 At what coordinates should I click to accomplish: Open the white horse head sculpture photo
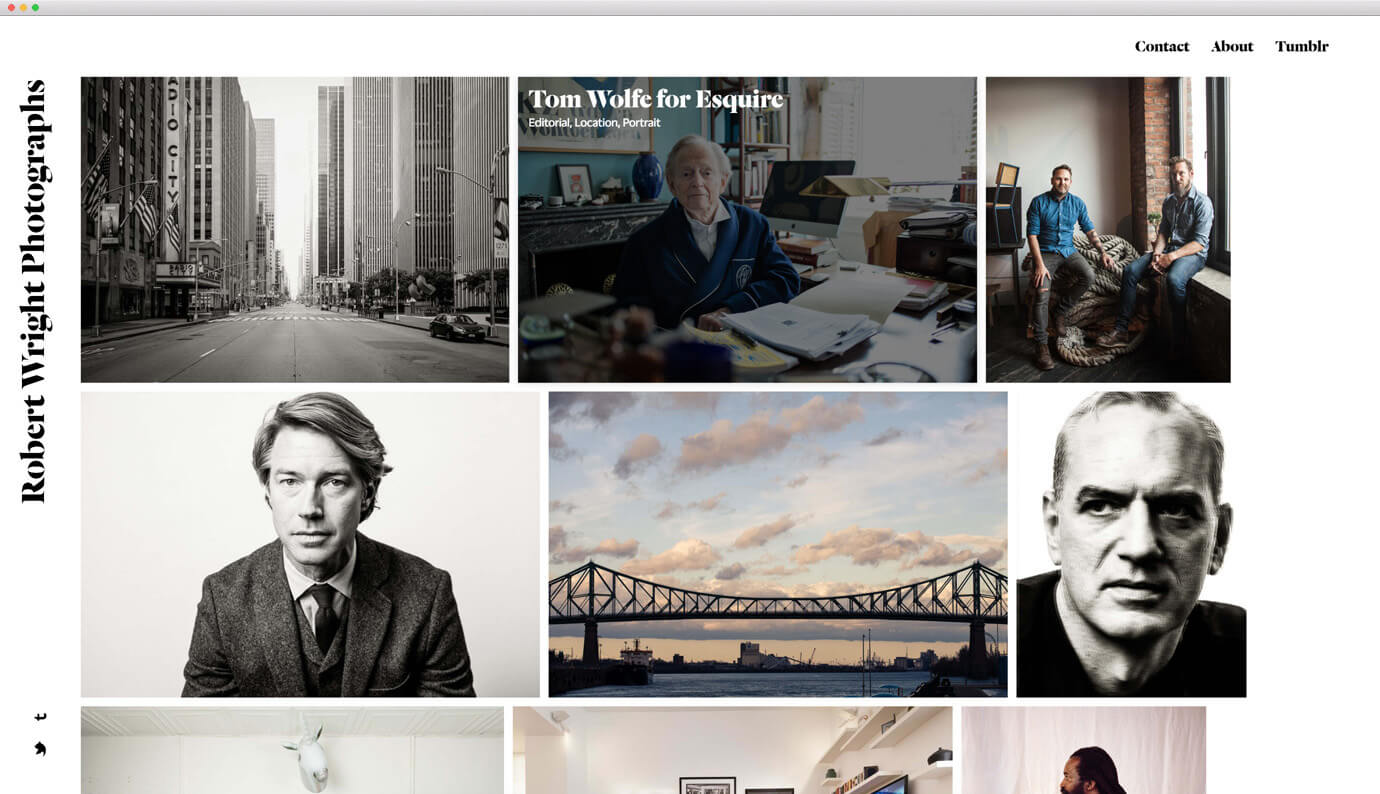point(292,750)
